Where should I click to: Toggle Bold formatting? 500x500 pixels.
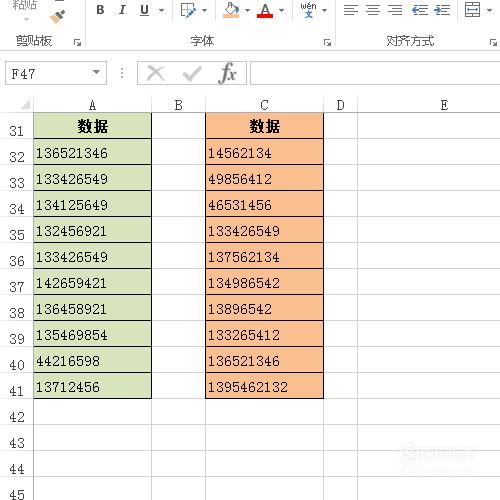pos(100,10)
